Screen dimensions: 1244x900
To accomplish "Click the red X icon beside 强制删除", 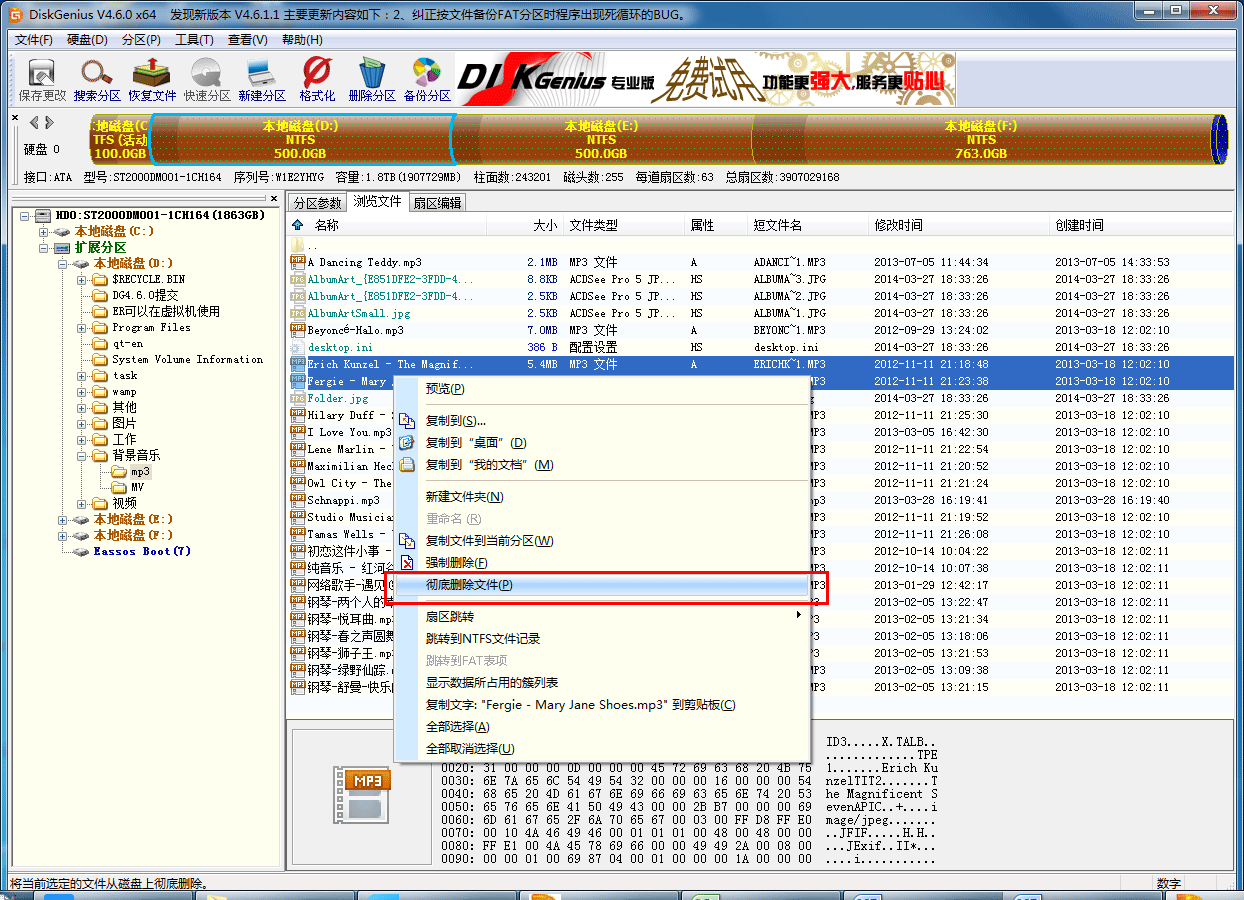I will point(407,563).
